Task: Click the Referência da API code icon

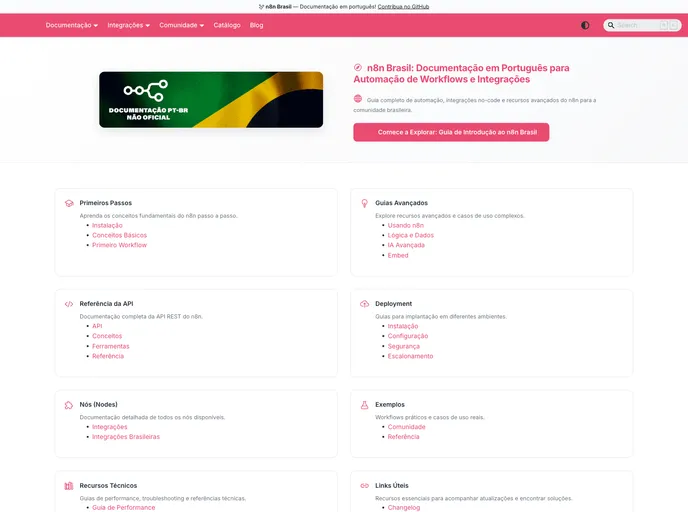Action: pyautogui.click(x=69, y=304)
